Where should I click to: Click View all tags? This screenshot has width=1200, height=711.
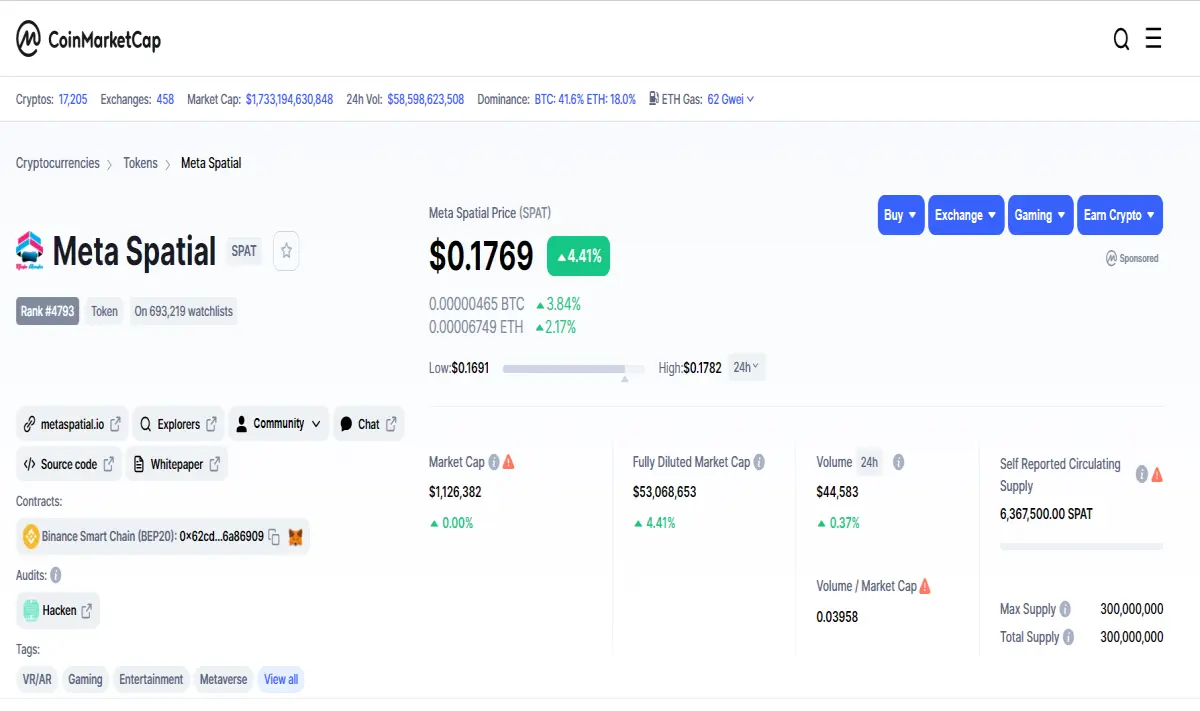point(281,679)
